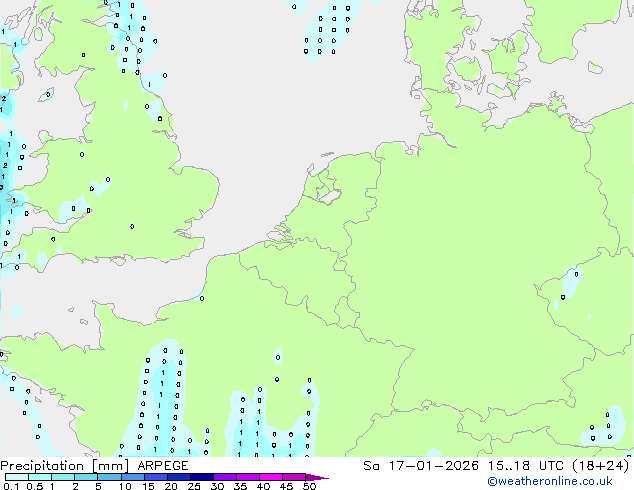Click the 0.5–1 mm legend color swatch
634x490 pixels.
tap(40, 477)
